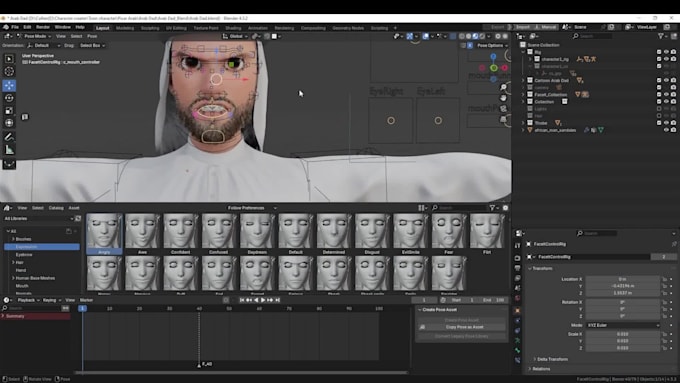This screenshot has width=680, height=383.
Task: Open the Pose Options popover
Action: pos(491,46)
